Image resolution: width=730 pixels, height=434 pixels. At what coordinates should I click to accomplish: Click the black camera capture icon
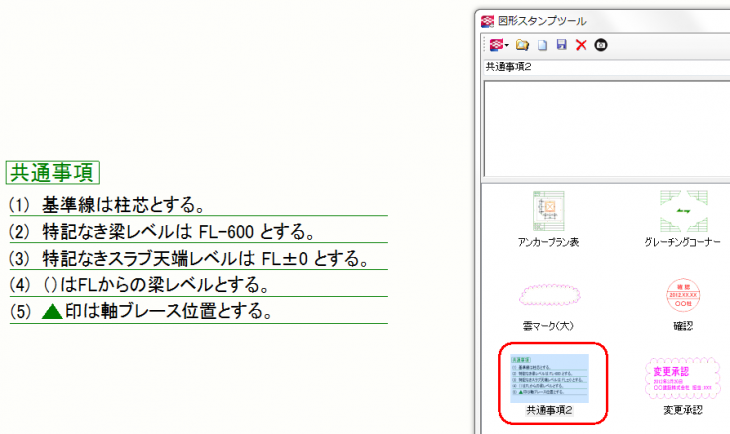(x=601, y=45)
